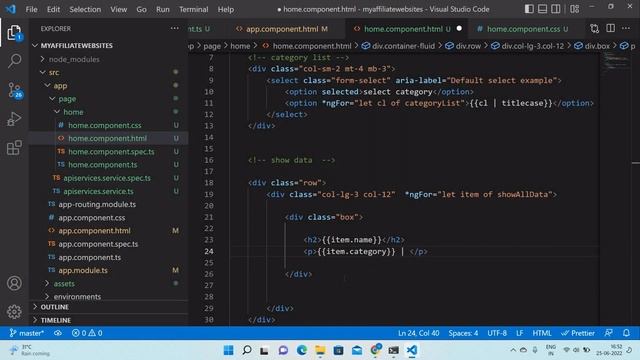Open the terminal app on taskbar

[393, 350]
